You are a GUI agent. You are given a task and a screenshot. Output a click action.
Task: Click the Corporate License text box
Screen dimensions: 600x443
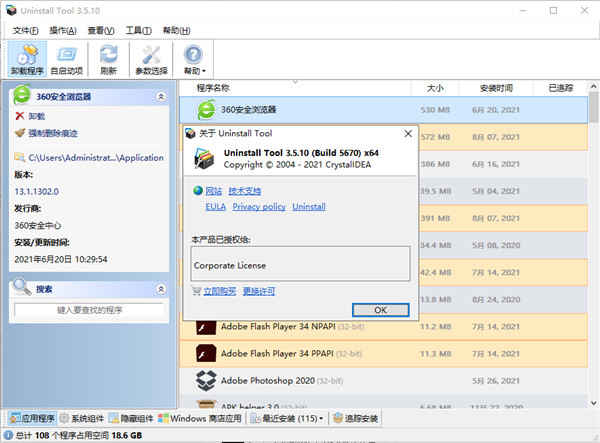[300, 264]
